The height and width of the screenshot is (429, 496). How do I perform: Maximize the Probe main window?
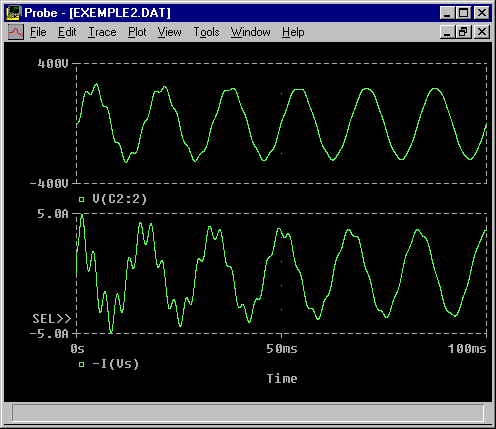(x=464, y=13)
